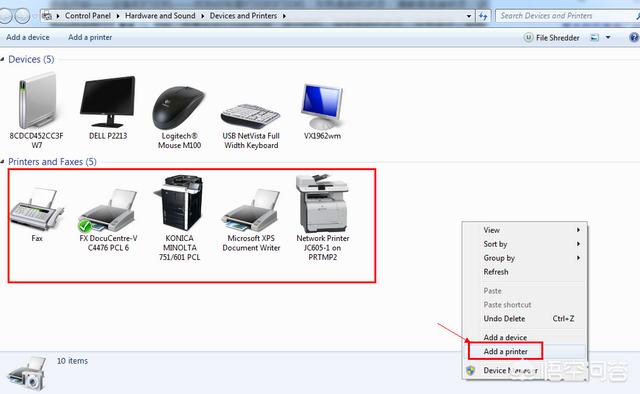
Task: Click the File Shredder label
Action: click(x=558, y=38)
